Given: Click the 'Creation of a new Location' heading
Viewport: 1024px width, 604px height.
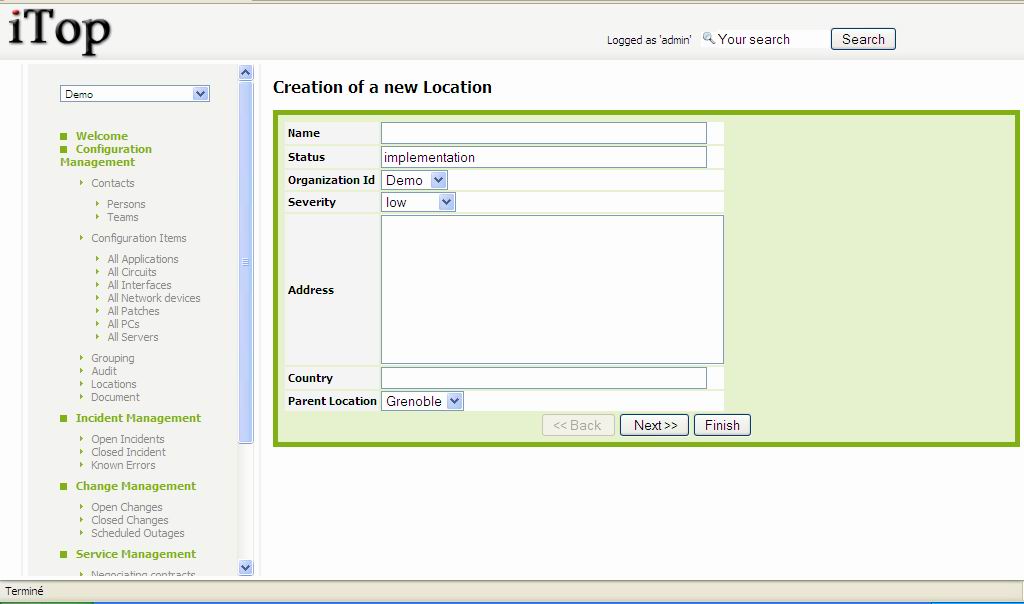Looking at the screenshot, I should coord(382,87).
